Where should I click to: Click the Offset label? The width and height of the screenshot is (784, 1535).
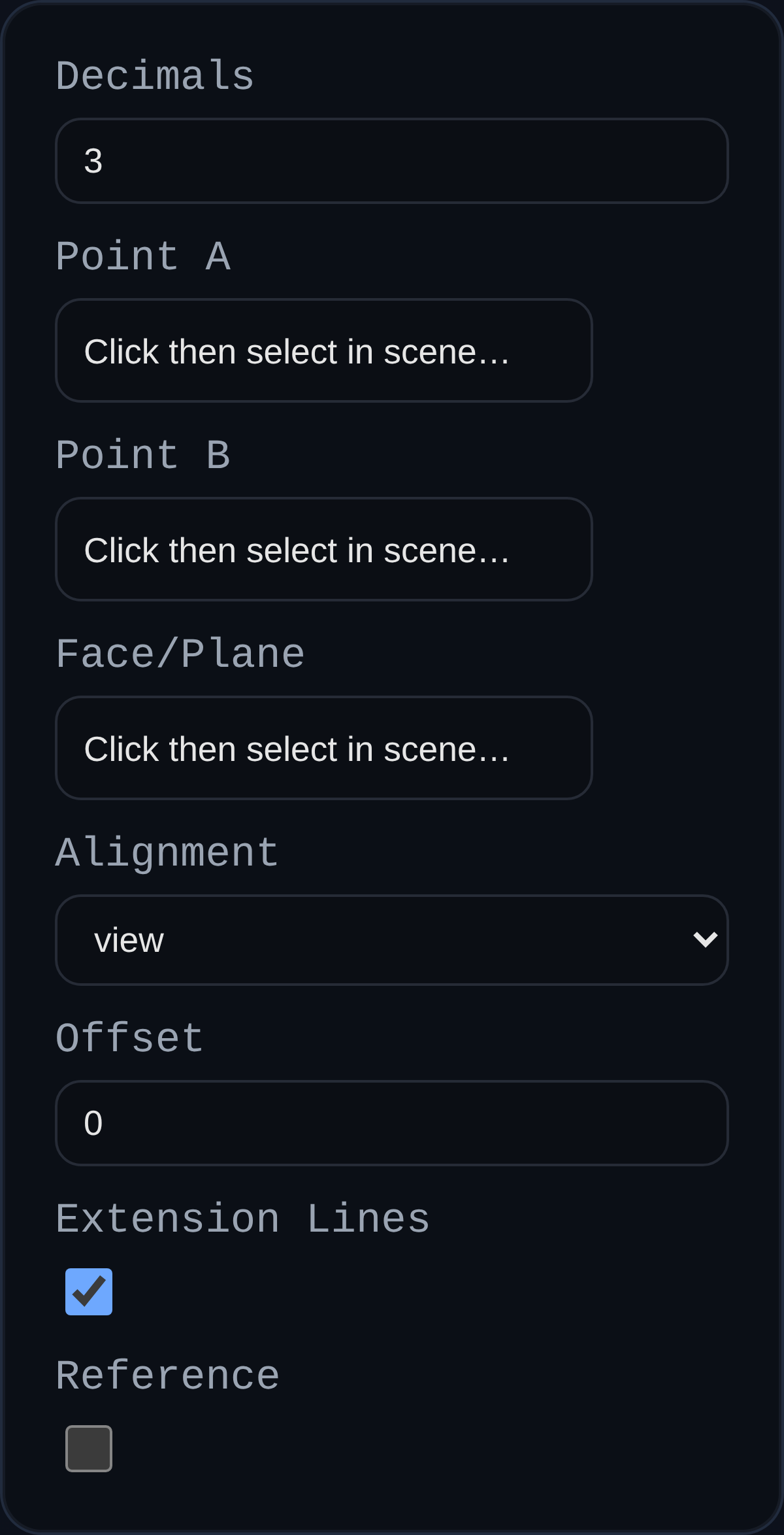pyautogui.click(x=129, y=1037)
